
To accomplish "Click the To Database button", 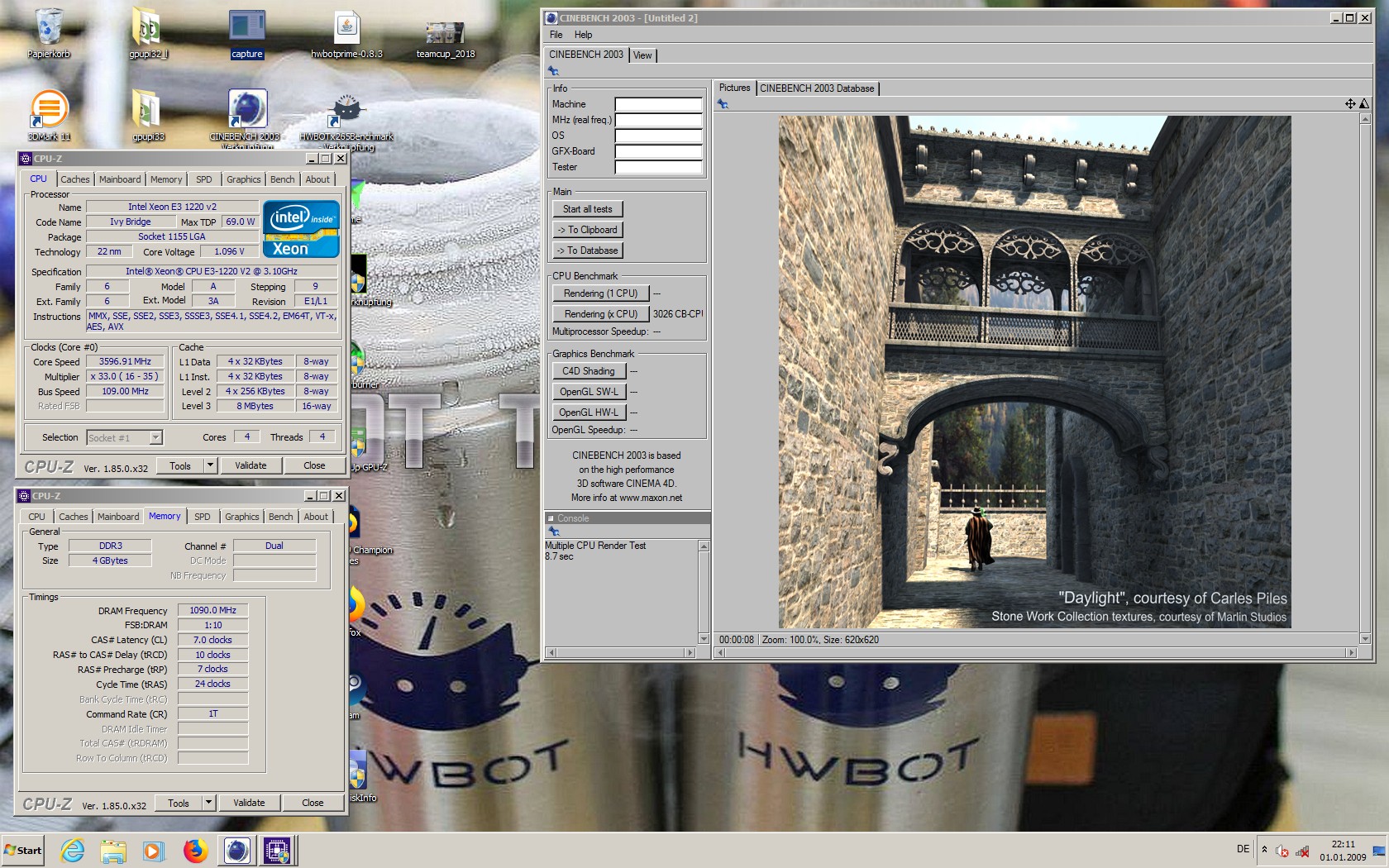I will [x=588, y=250].
